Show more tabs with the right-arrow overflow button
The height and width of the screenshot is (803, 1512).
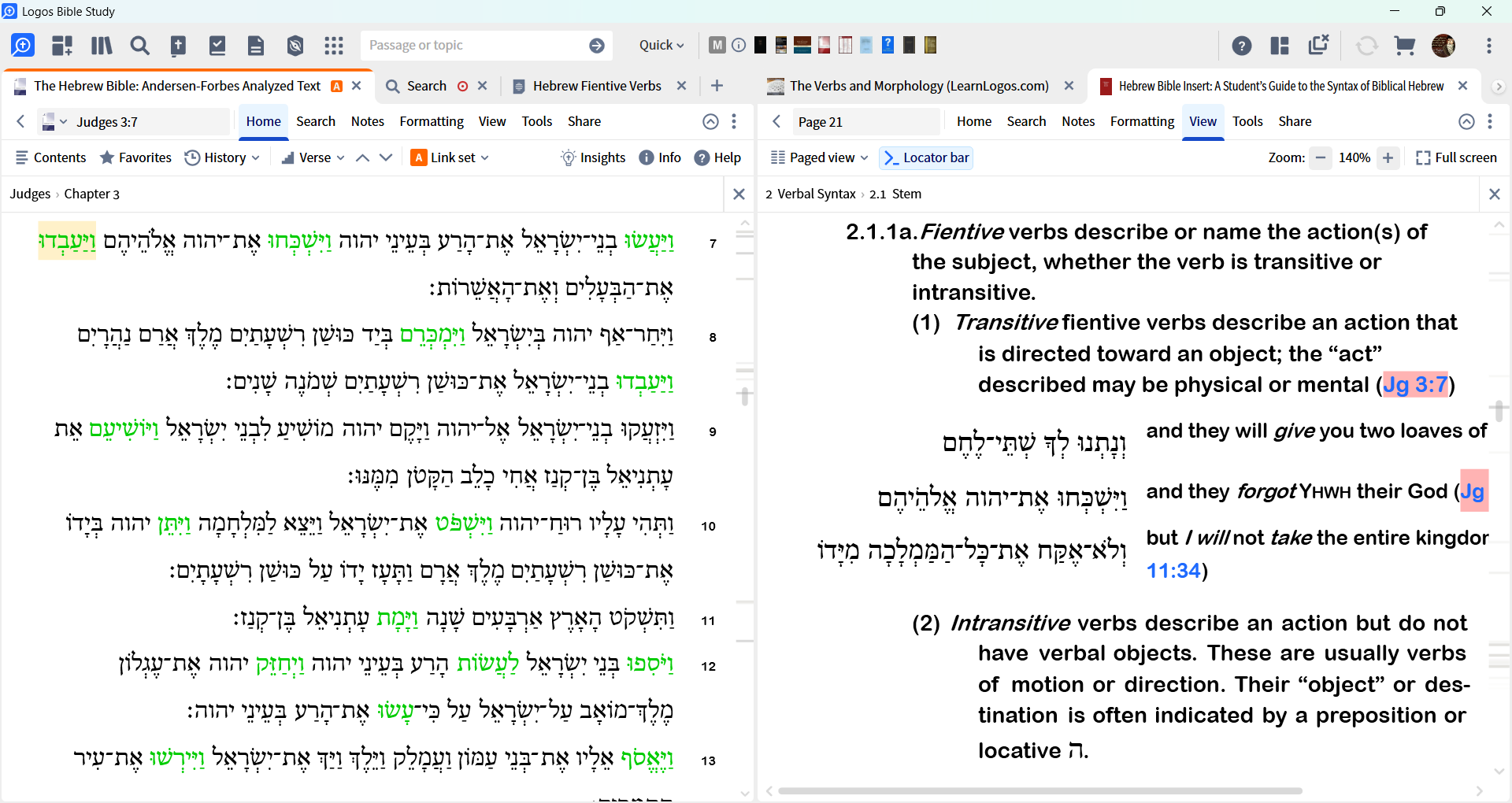pyautogui.click(x=1499, y=86)
